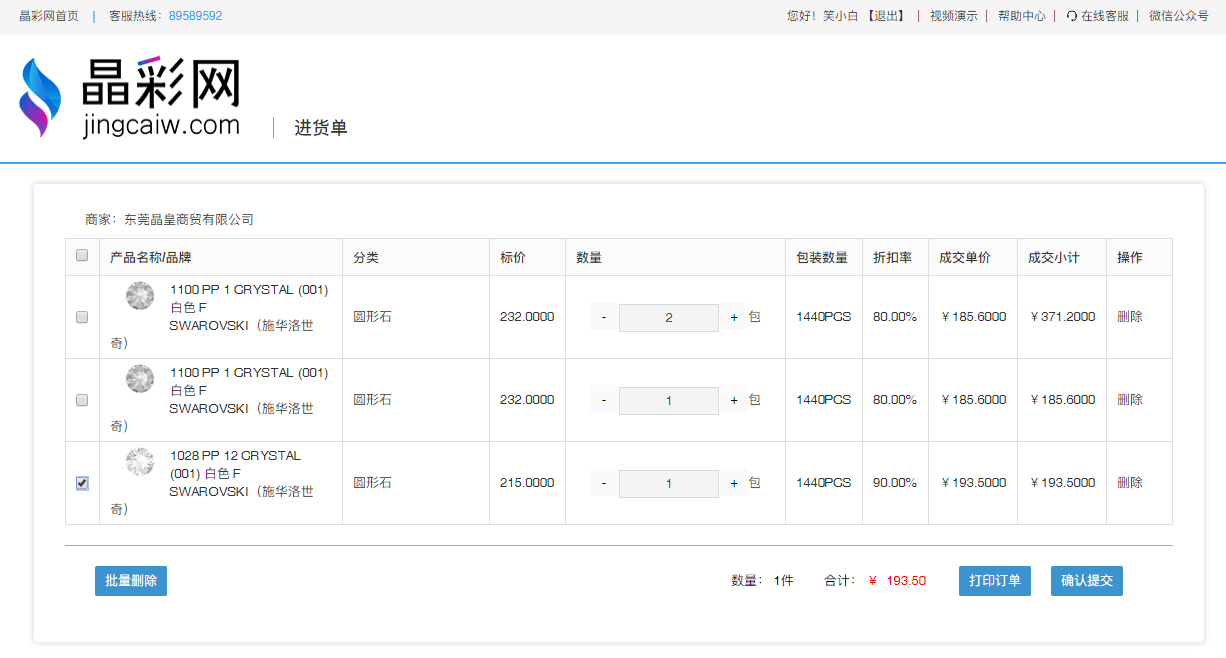Viewport: 1226px width, 658px height.
Task: Open 视频演示 in the top bar
Action: tap(953, 16)
